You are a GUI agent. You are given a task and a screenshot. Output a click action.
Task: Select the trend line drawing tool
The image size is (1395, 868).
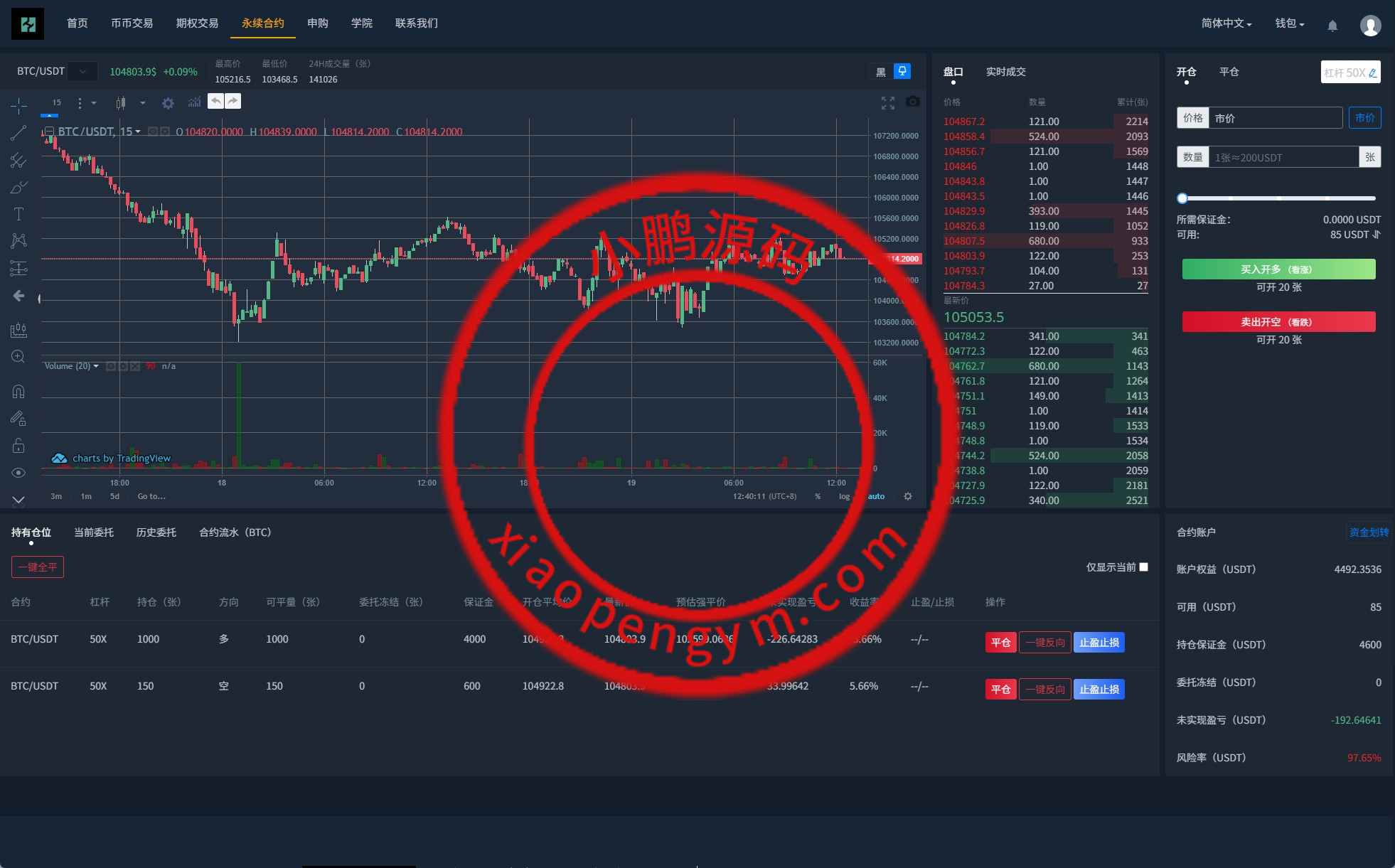tap(18, 133)
